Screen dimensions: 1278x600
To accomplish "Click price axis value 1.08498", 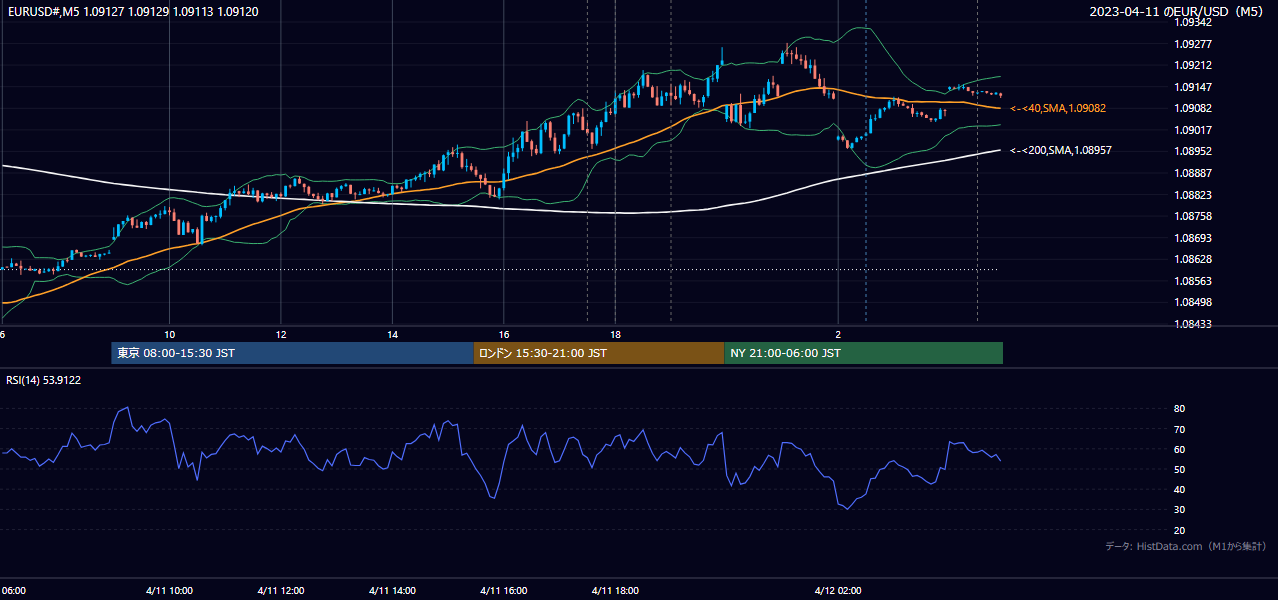I will 1193,302.
